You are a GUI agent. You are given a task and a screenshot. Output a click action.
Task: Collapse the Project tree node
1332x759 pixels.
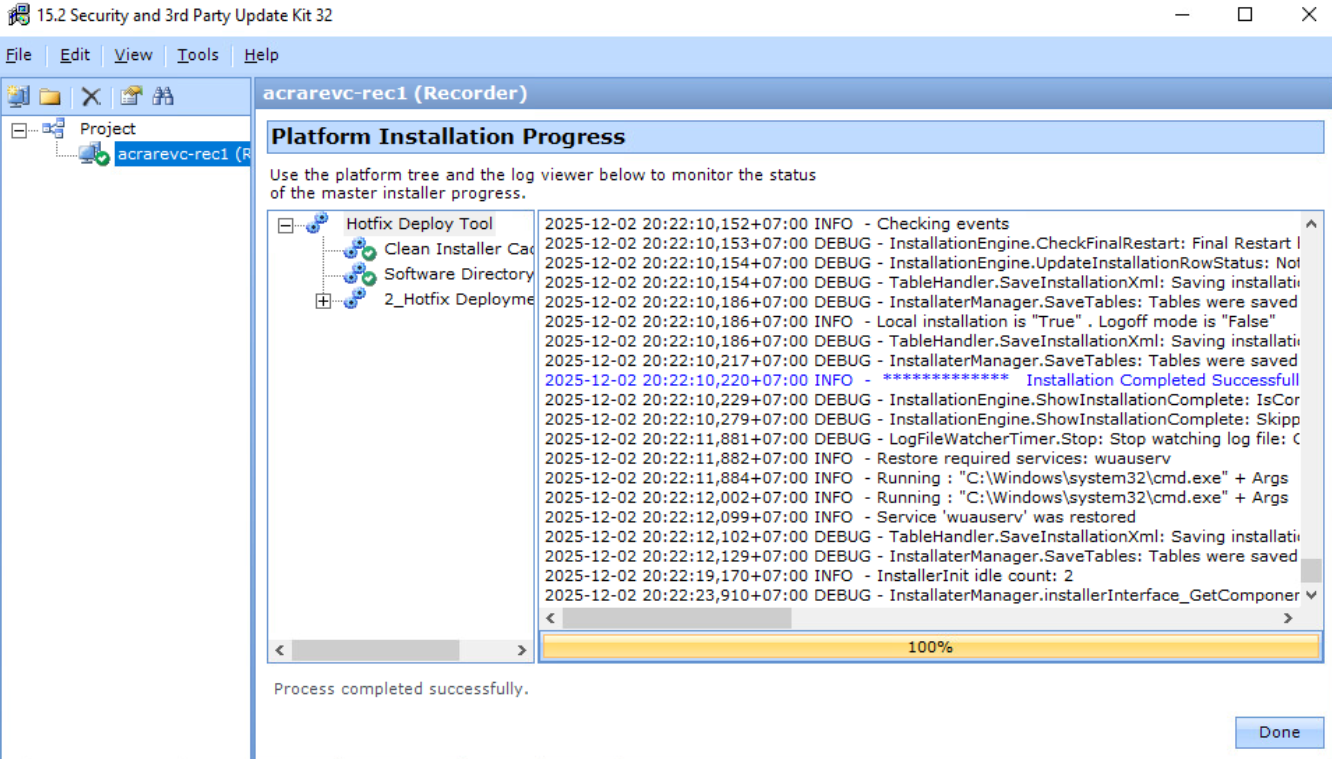19,130
